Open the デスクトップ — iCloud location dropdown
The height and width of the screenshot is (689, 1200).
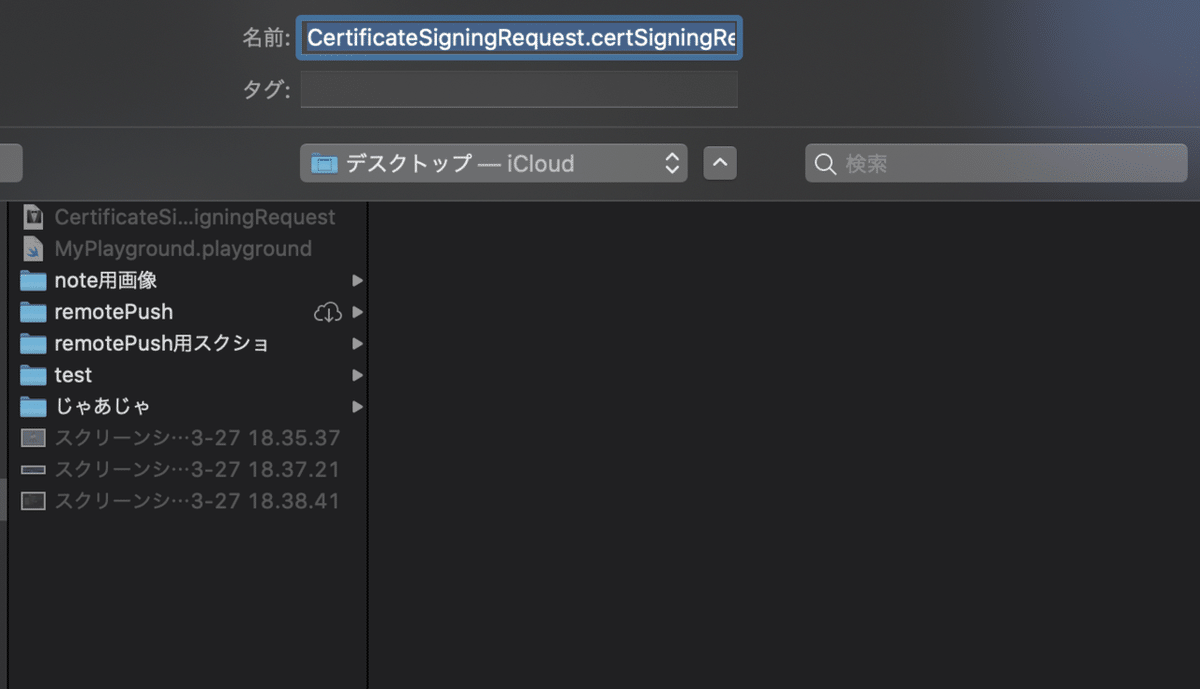coord(494,163)
